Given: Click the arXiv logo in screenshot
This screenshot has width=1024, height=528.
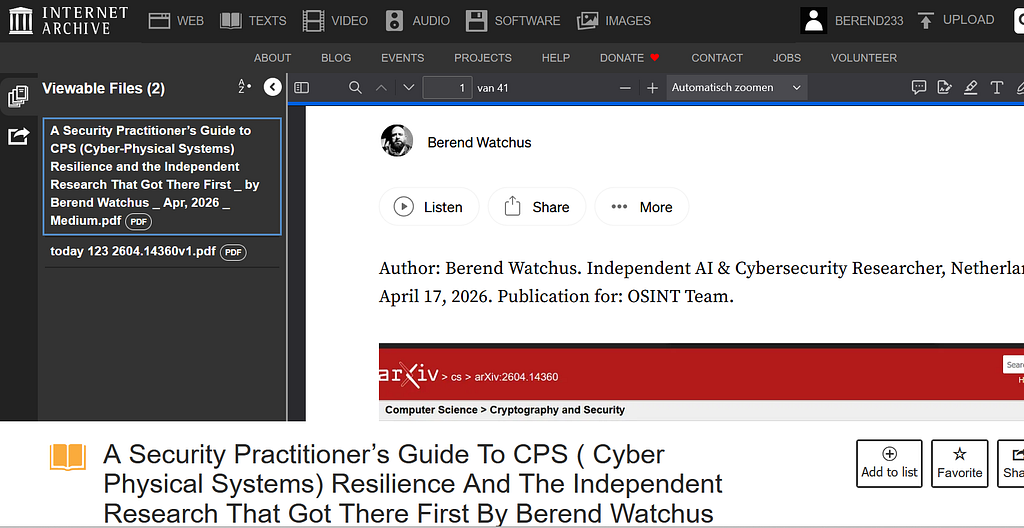Looking at the screenshot, I should pos(408,374).
